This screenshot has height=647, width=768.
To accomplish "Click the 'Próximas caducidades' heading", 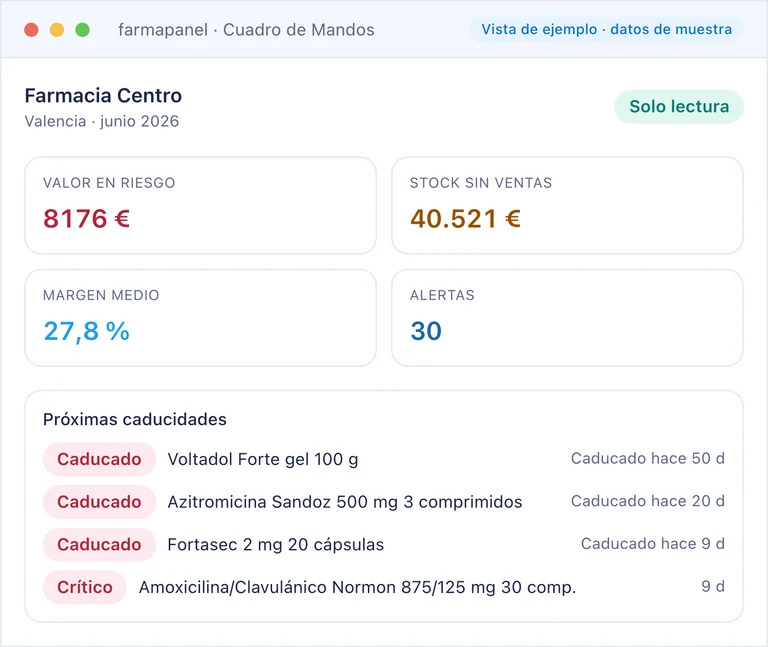I will tap(135, 419).
